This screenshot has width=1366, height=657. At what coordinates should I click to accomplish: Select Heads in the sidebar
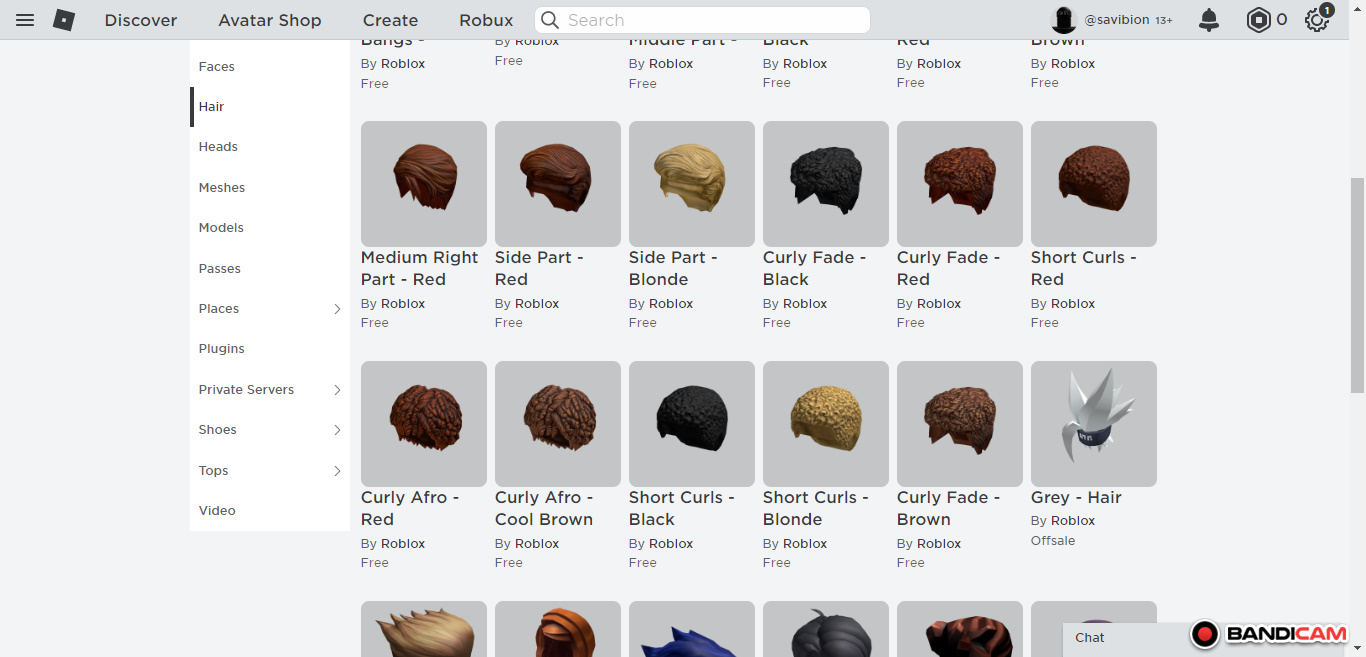218,147
